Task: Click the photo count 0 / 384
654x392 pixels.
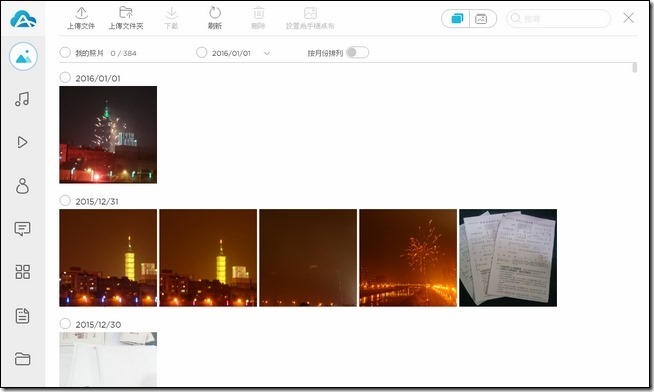Action: click(x=123, y=53)
